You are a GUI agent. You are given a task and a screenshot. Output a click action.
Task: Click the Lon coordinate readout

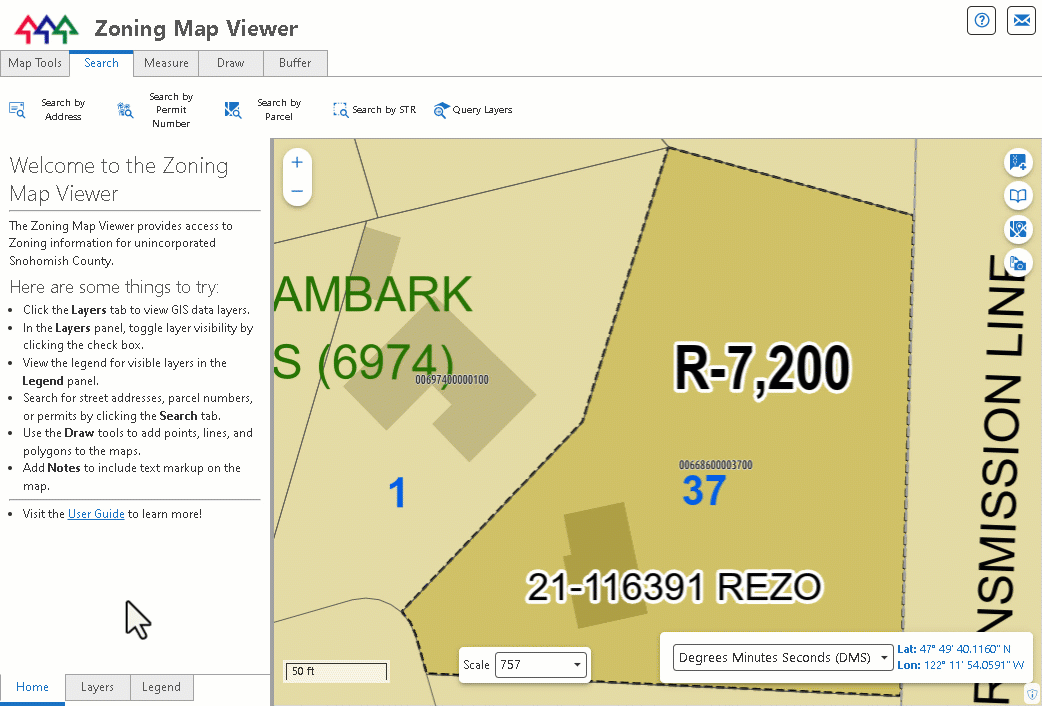(x=961, y=665)
